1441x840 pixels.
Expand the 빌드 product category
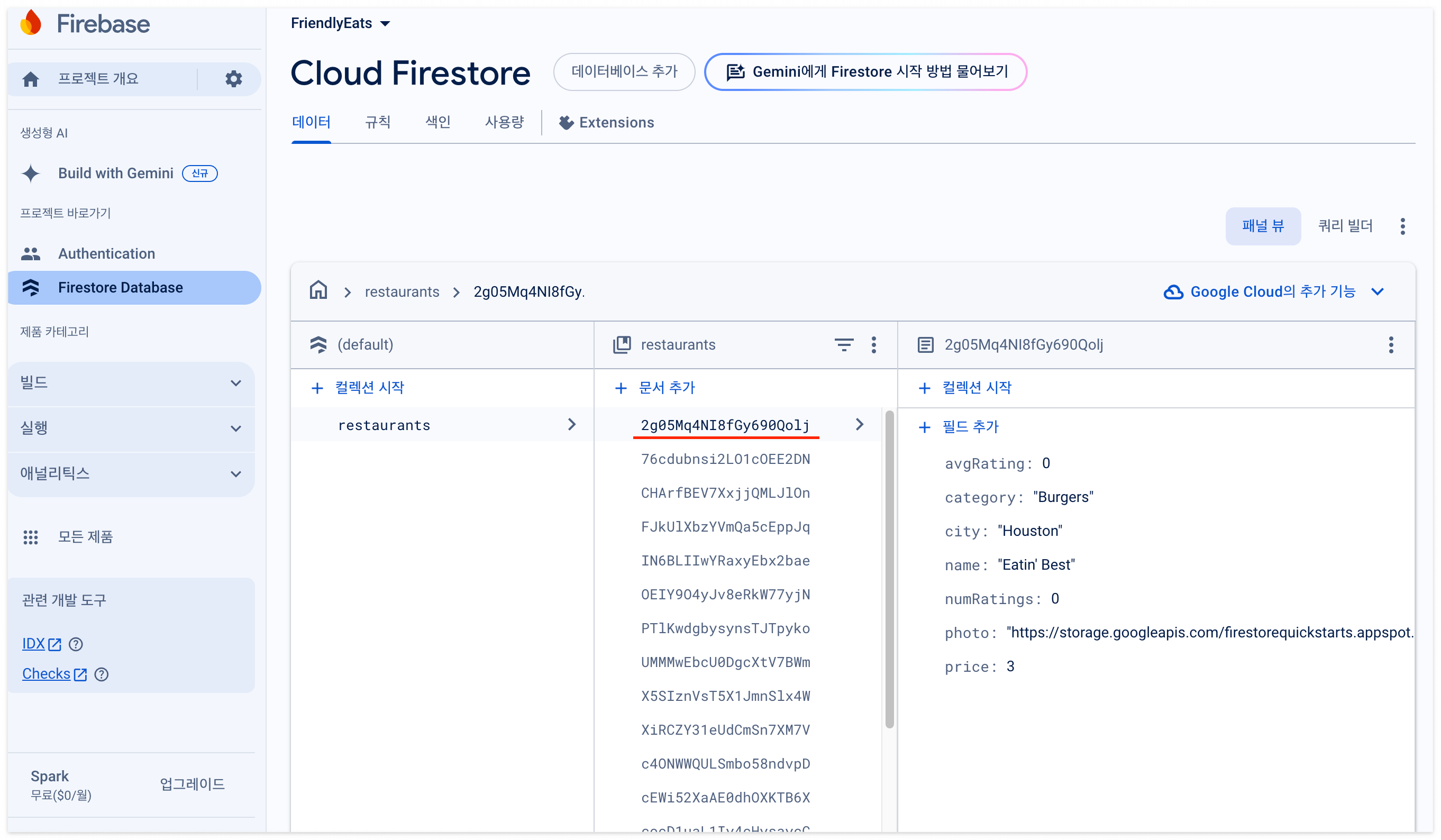(131, 382)
